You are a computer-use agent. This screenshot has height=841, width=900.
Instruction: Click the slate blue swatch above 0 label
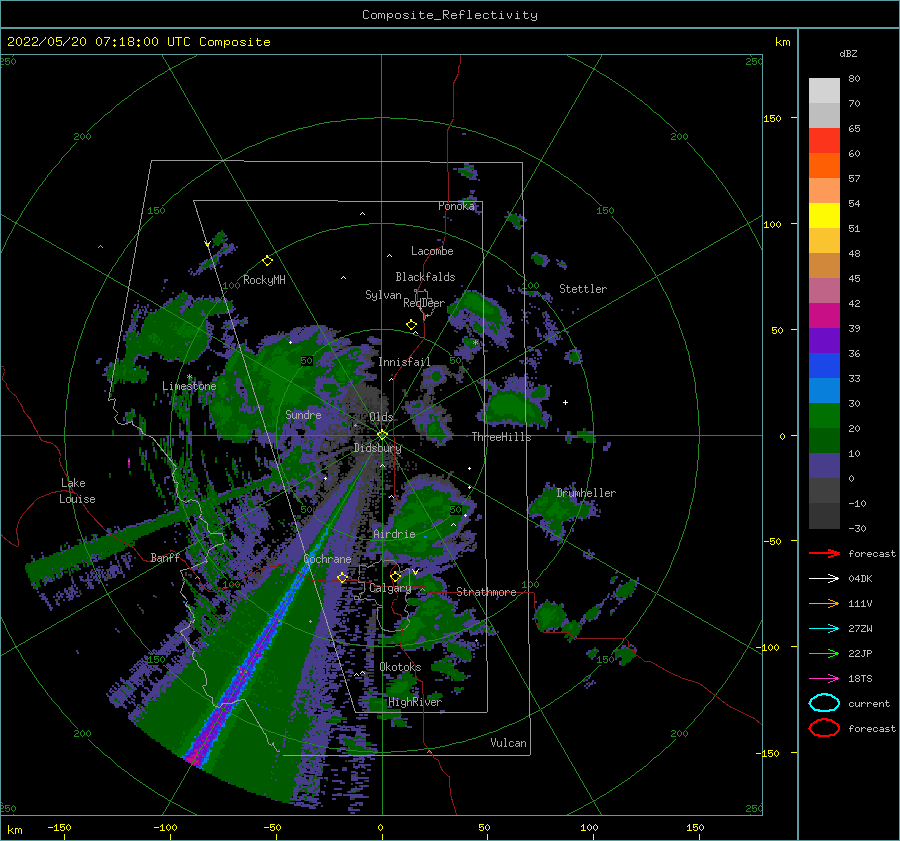(x=824, y=466)
